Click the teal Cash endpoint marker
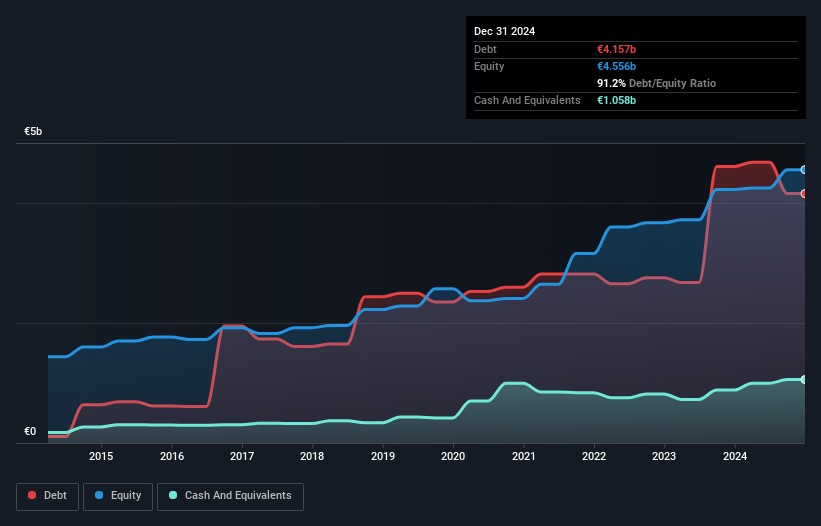821x526 pixels. click(x=804, y=379)
